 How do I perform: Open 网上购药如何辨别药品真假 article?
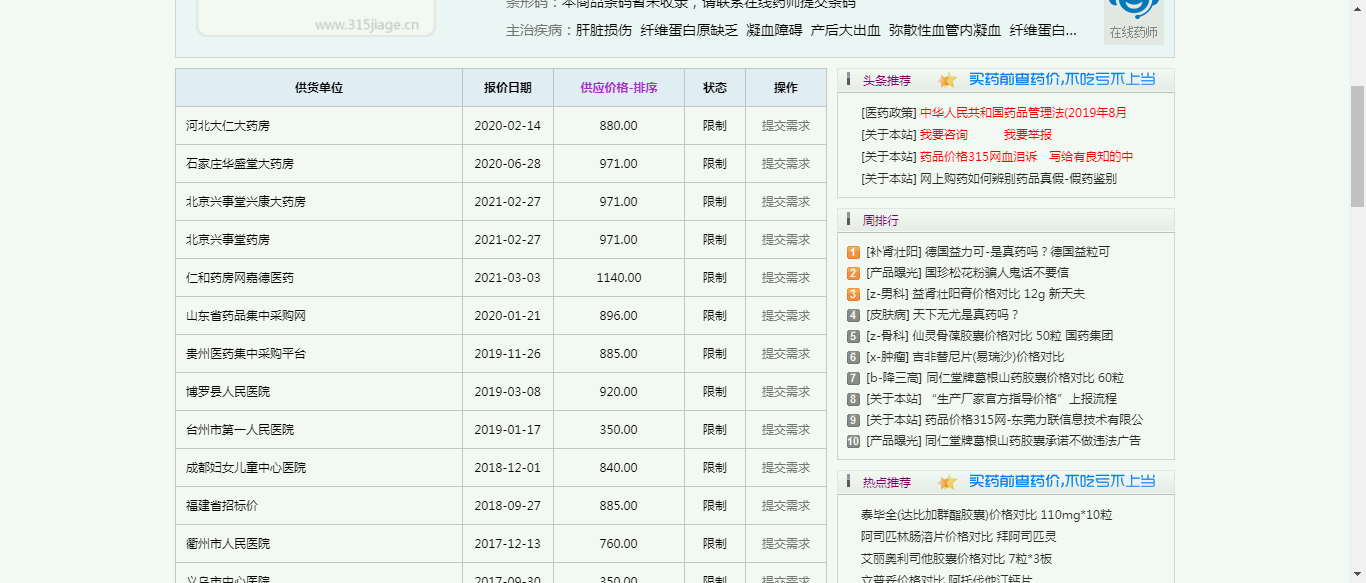pos(1018,179)
